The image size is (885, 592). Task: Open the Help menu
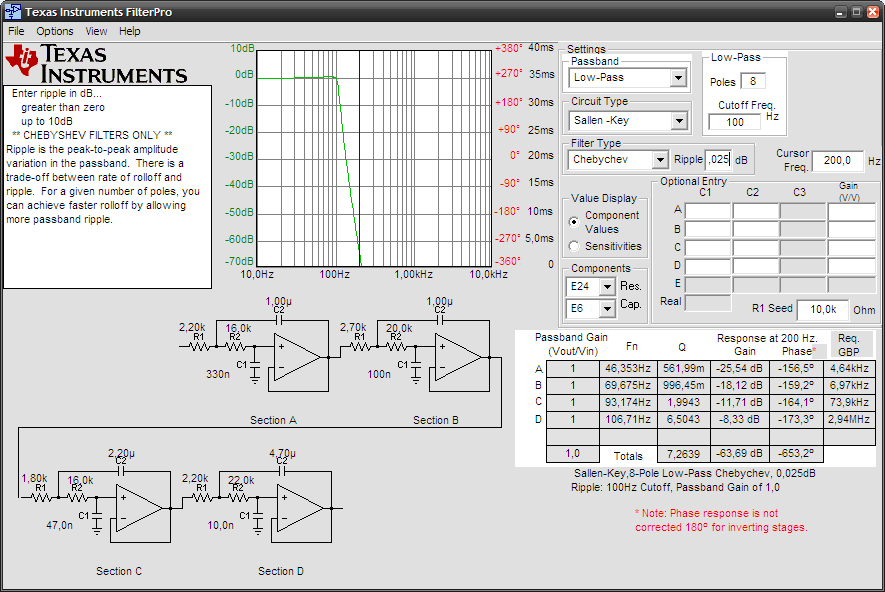129,31
